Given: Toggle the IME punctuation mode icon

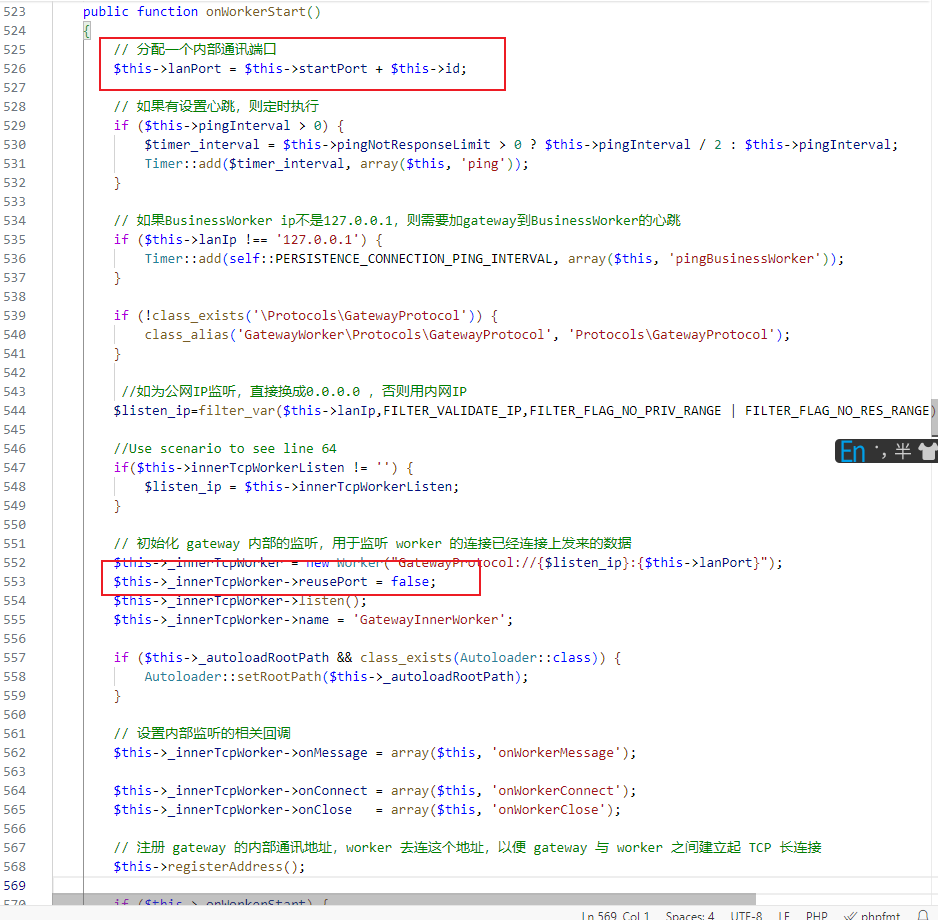Looking at the screenshot, I should point(880,452).
